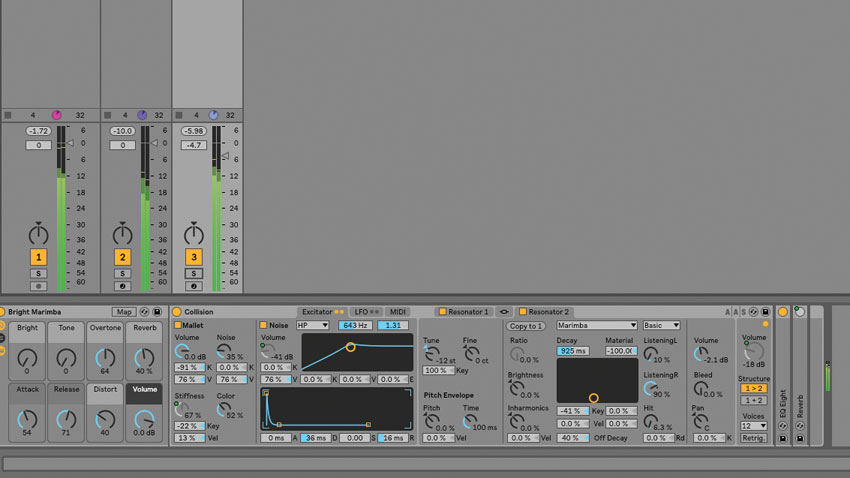Screen dimensions: 850x478
Task: Open the Marimba resonator type dropdown
Action: point(597,325)
